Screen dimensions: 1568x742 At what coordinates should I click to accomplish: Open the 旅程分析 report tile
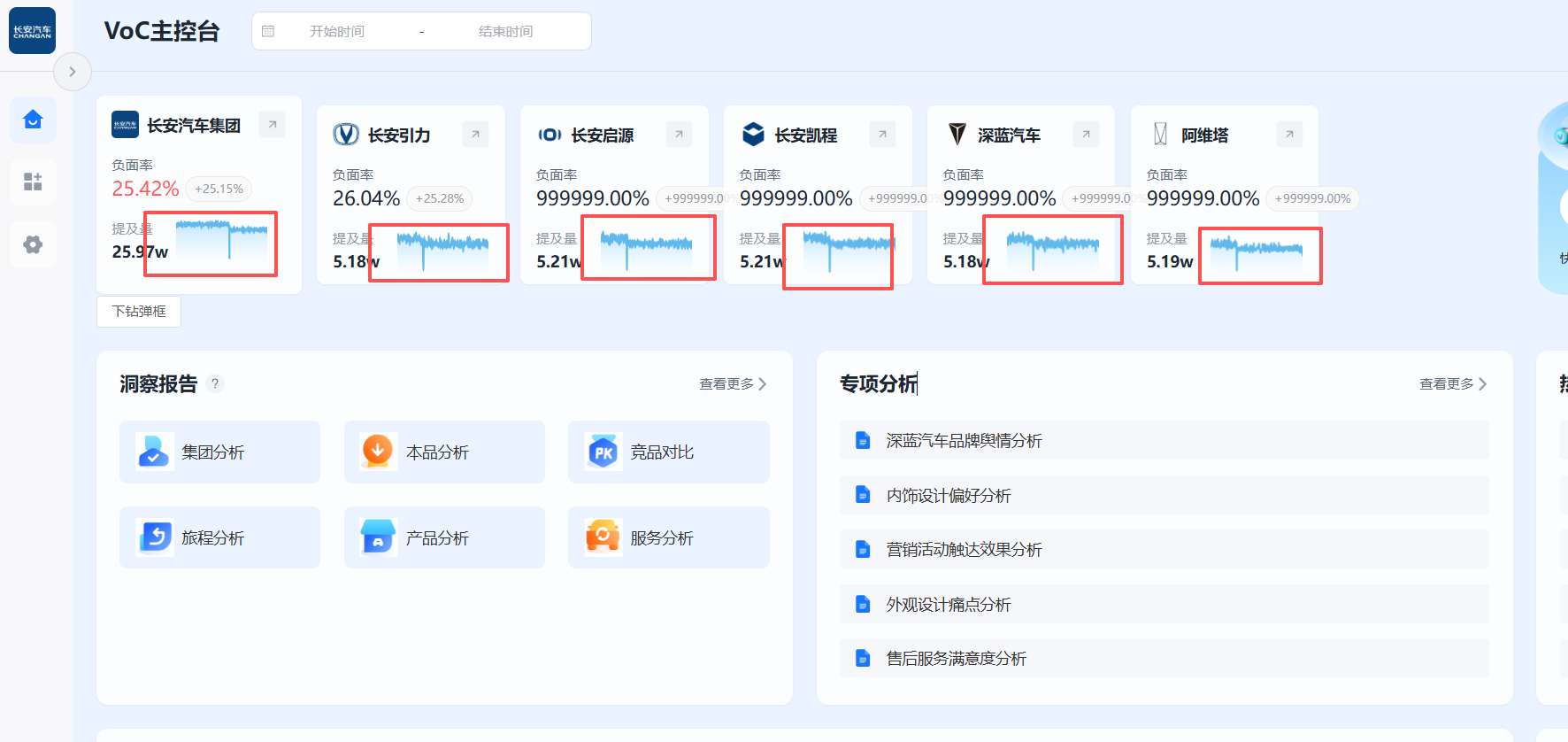pos(219,537)
